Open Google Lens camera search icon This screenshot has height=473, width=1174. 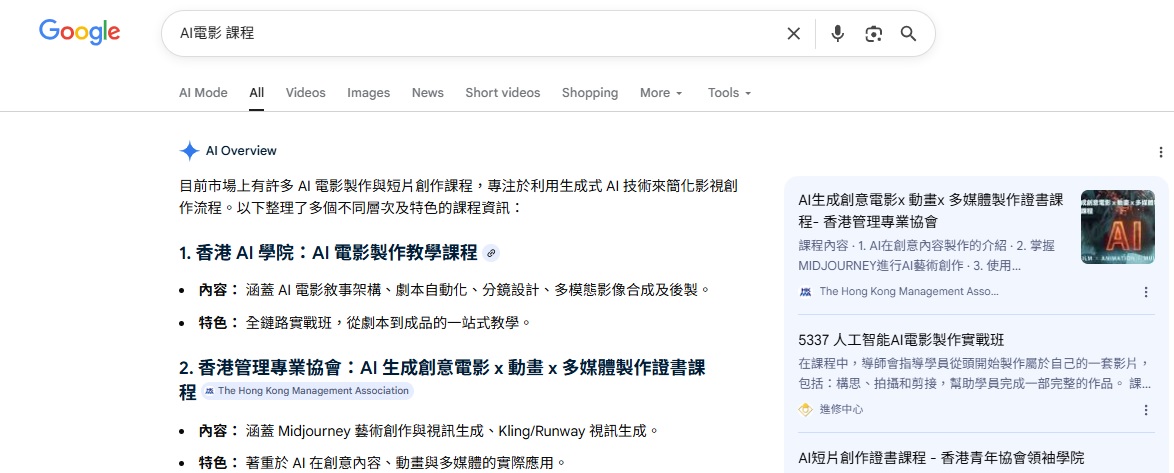coord(873,34)
